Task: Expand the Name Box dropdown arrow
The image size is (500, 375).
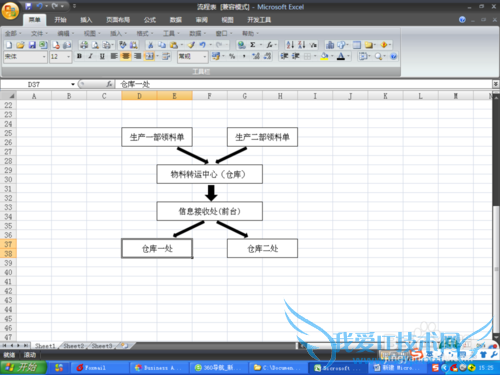Action: point(73,84)
